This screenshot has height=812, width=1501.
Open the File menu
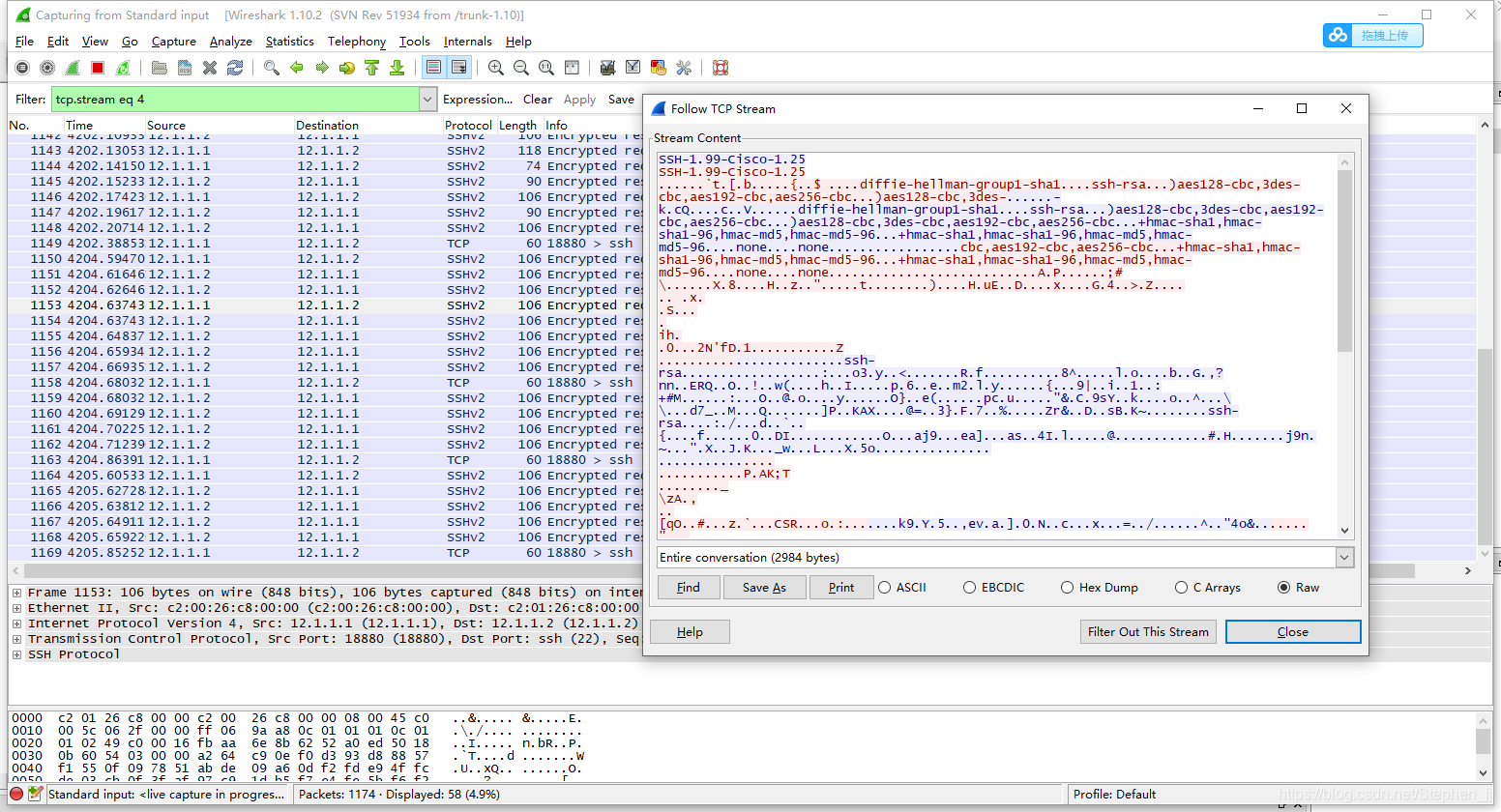point(24,42)
